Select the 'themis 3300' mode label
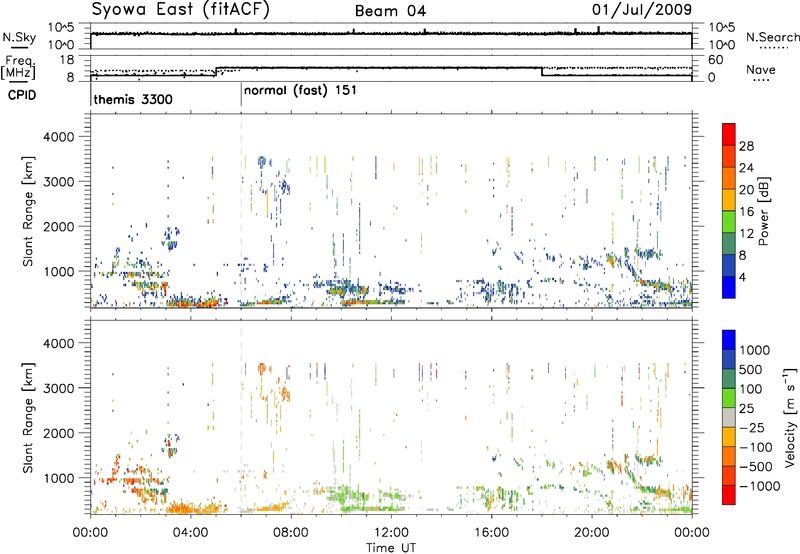Viewport: 800px width, 554px height. coord(133,99)
